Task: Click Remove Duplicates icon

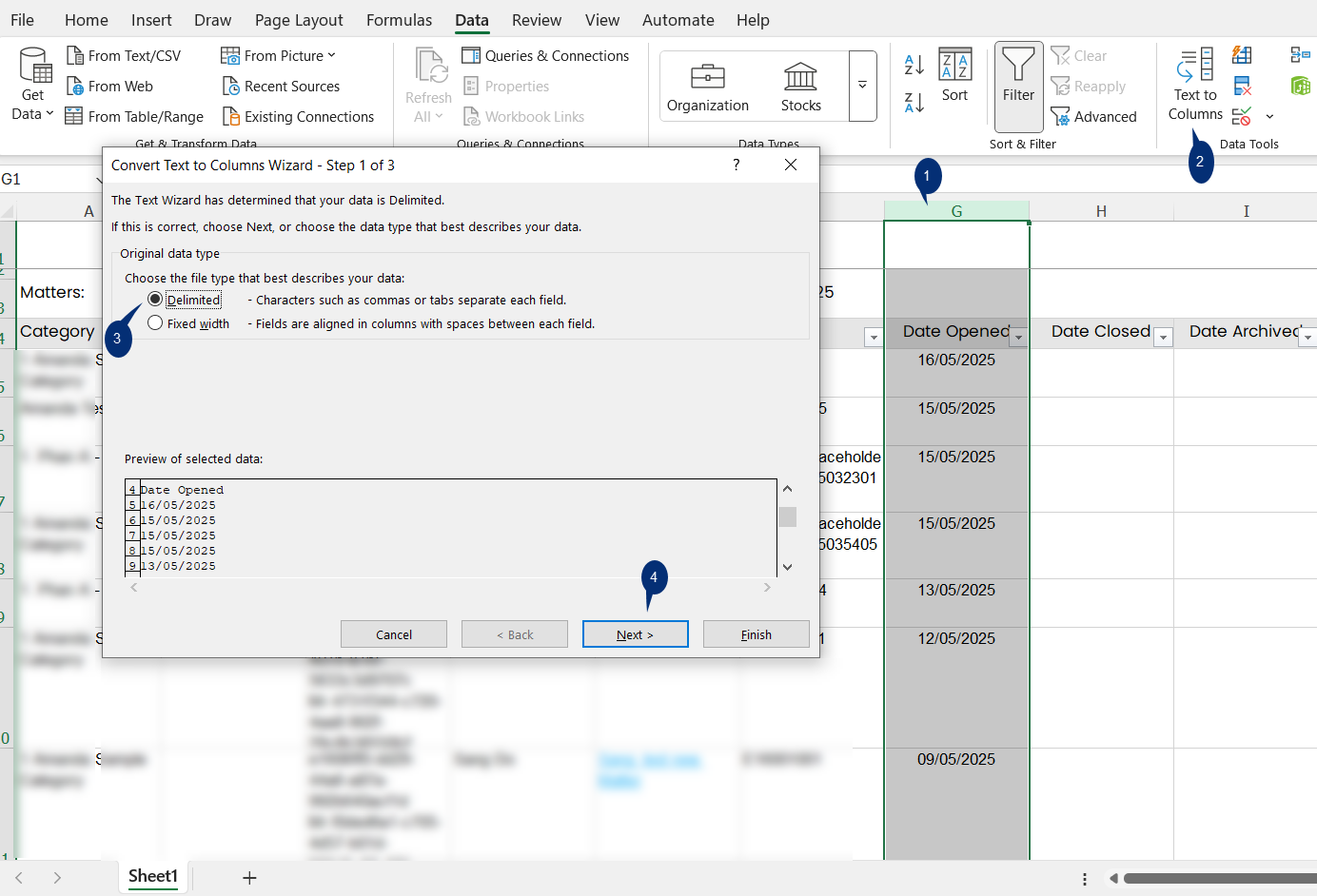Action: coord(1242,86)
